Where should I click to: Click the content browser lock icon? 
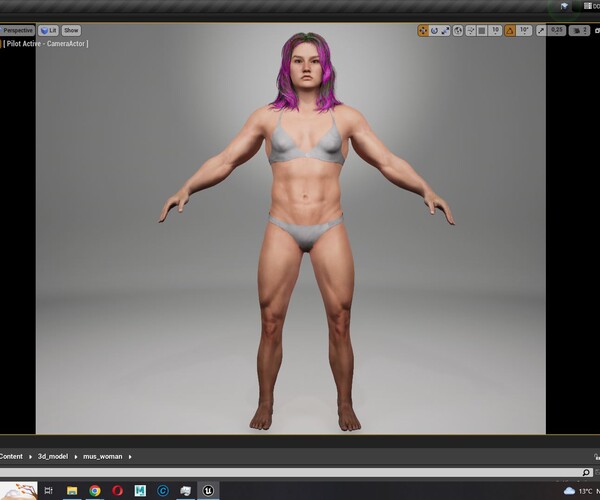point(597,456)
